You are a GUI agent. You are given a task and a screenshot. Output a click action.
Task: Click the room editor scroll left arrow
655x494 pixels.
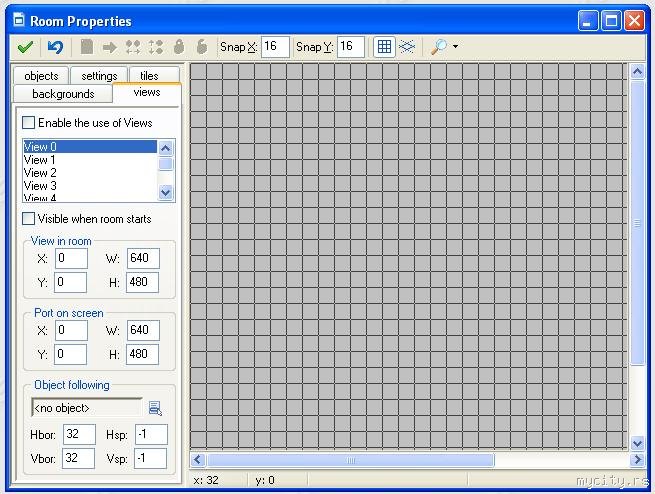coord(197,460)
